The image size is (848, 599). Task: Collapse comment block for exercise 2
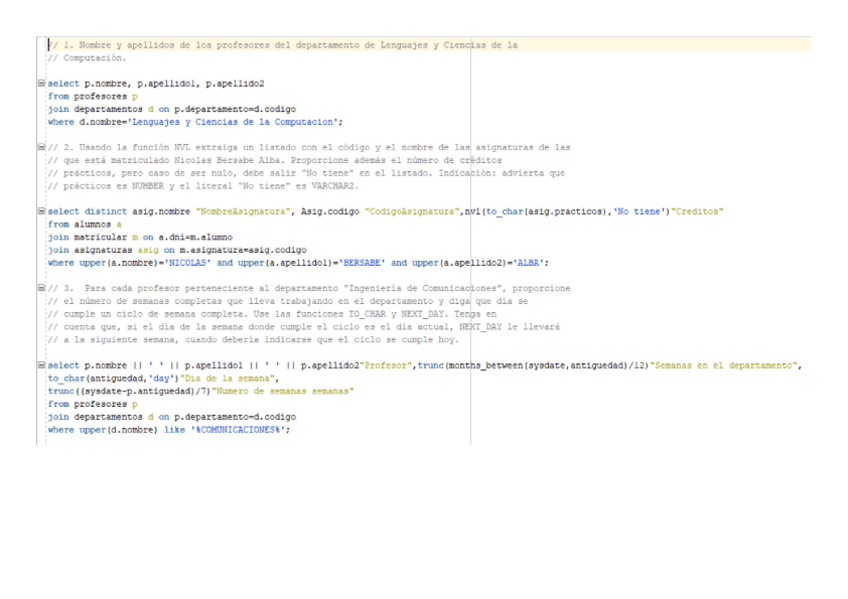click(41, 147)
